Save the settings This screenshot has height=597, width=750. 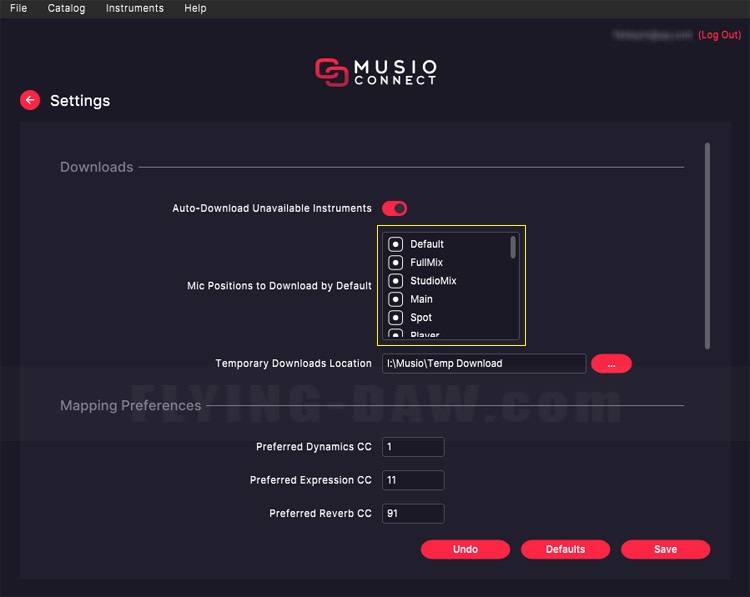pos(665,549)
